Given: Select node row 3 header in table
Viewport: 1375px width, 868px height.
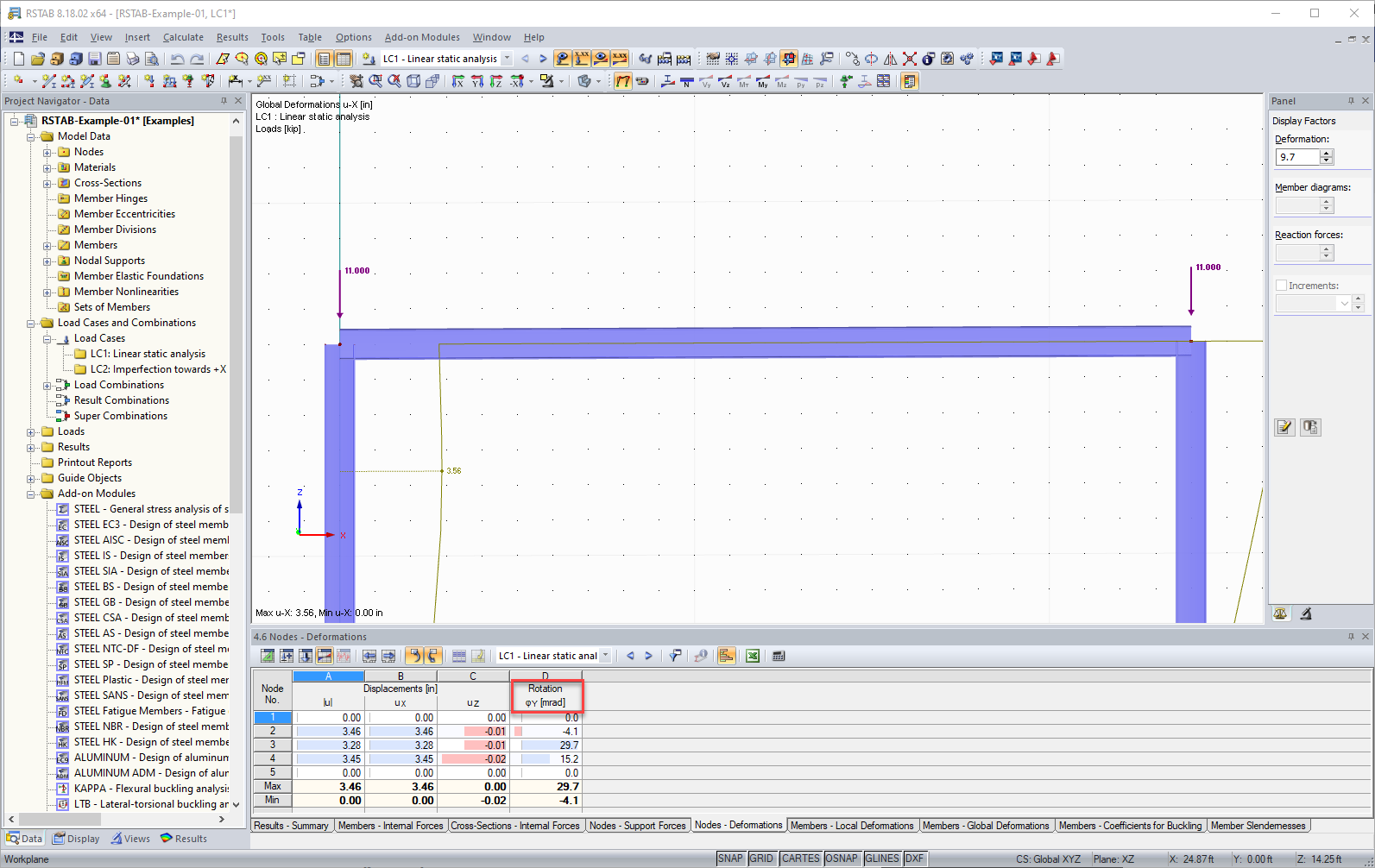Looking at the screenshot, I should point(273,745).
